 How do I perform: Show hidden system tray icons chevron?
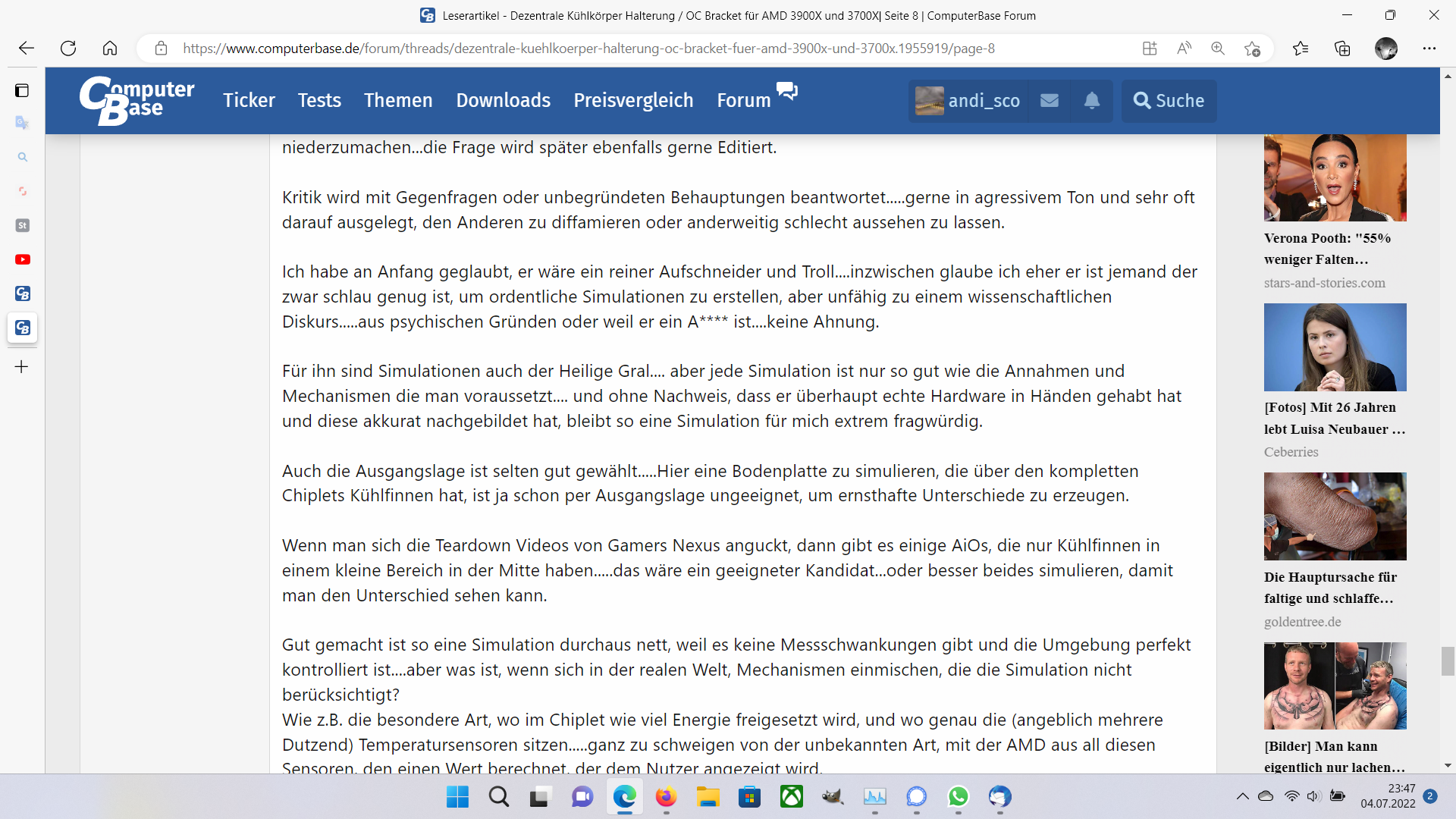pos(1242,796)
